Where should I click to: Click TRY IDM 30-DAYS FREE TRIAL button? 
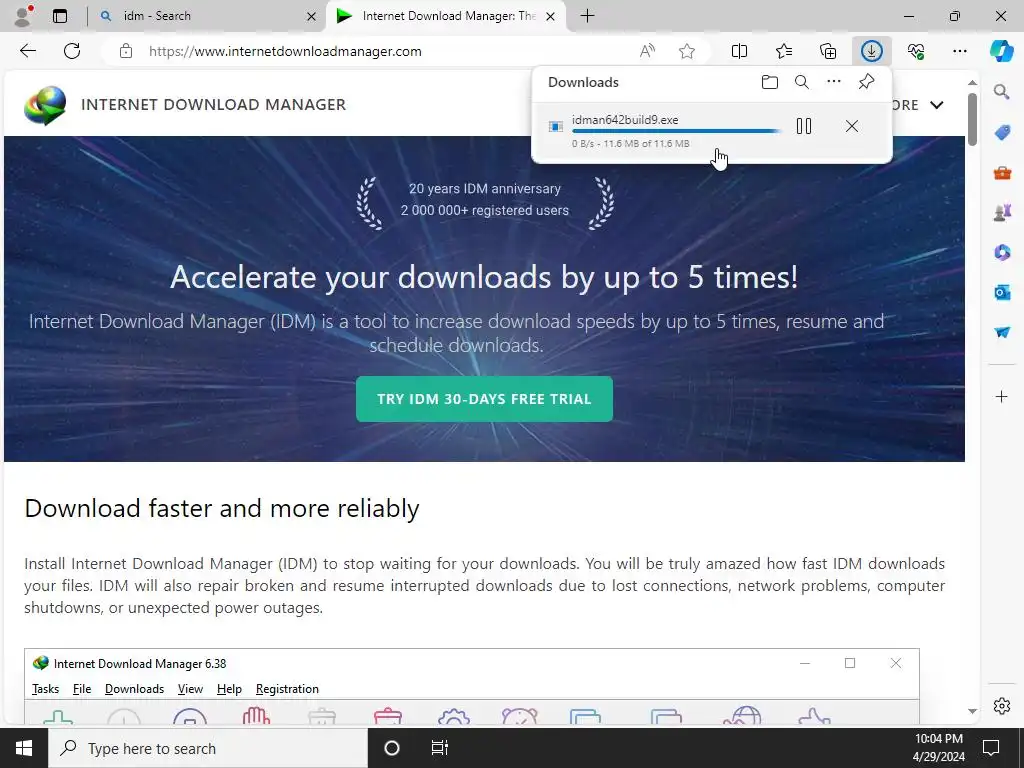(x=484, y=399)
